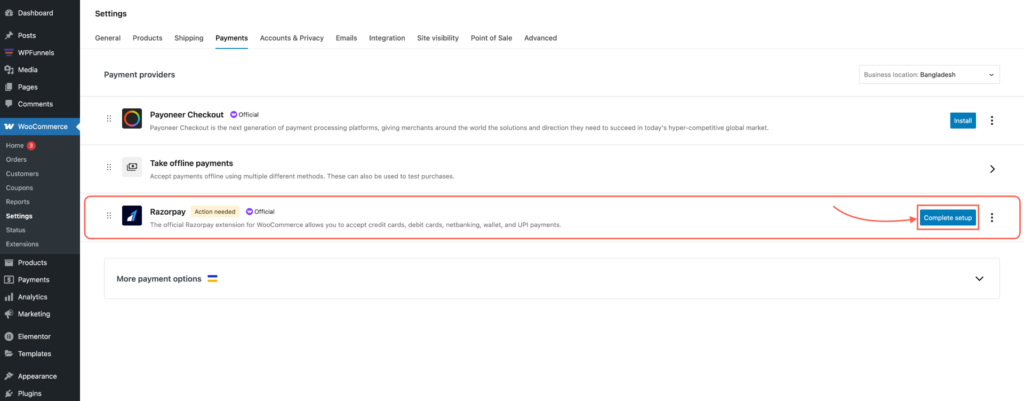Click the Take offline payments title
1024x401 pixels.
coord(191,163)
